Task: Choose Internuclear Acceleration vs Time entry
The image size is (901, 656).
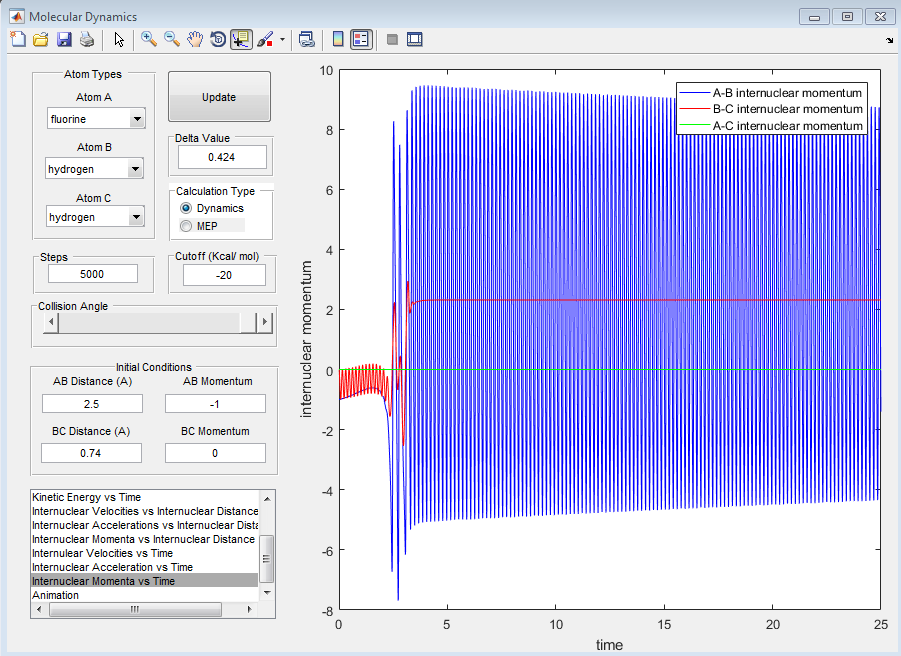Action: point(112,567)
